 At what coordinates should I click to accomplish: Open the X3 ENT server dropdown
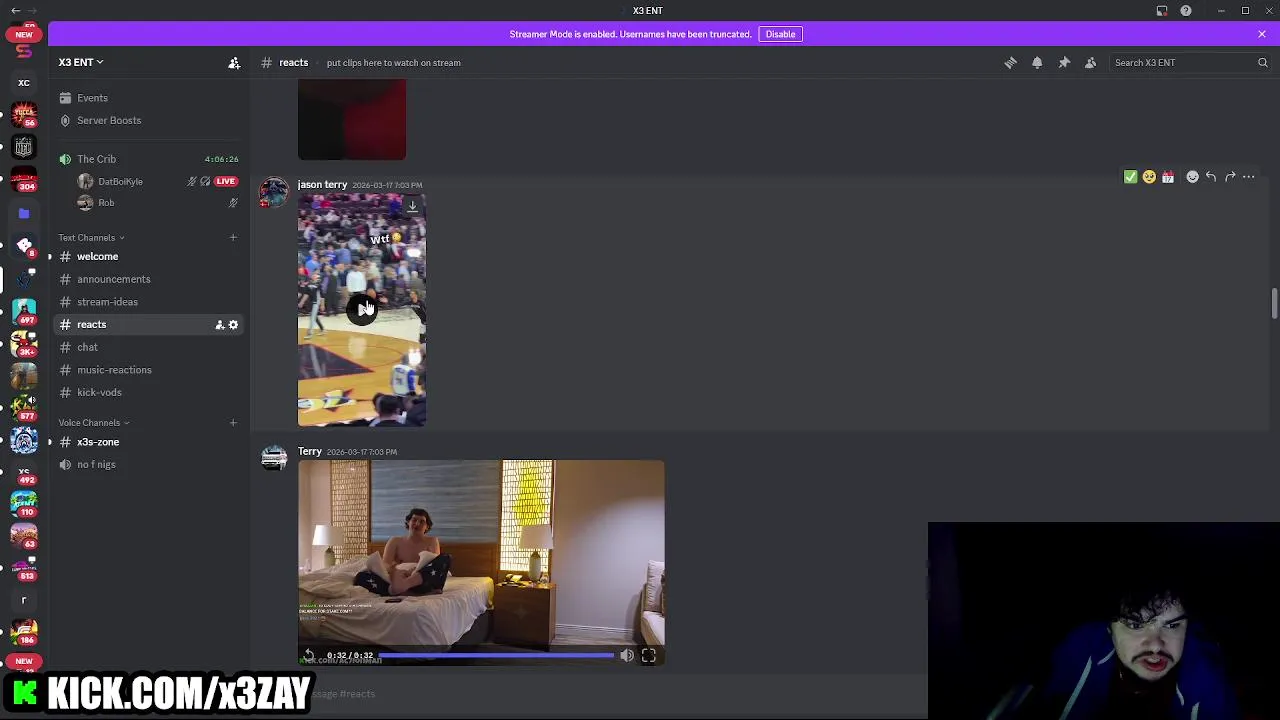coord(81,62)
